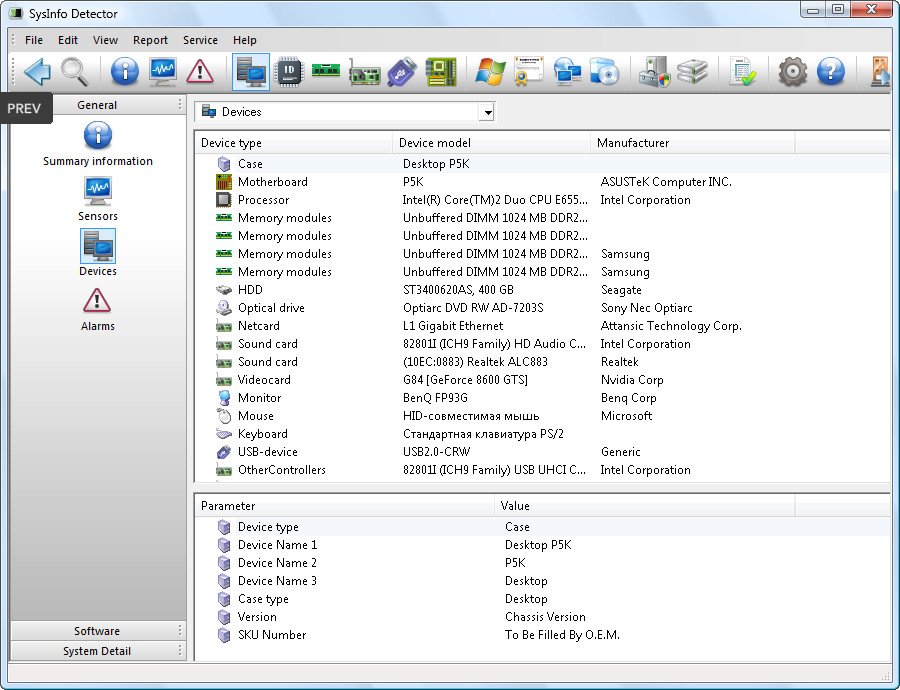
Task: Select the Motherboard P5K row
Action: [542, 182]
